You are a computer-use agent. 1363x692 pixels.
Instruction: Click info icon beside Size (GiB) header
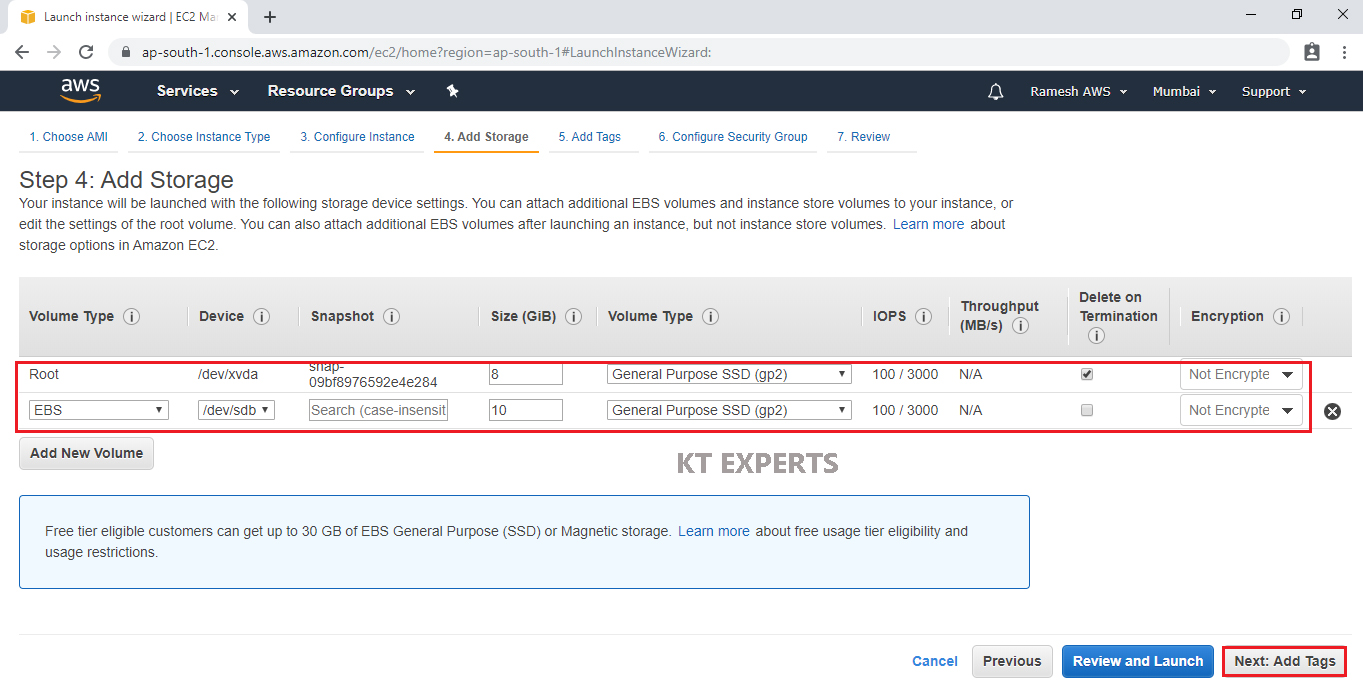click(x=574, y=316)
